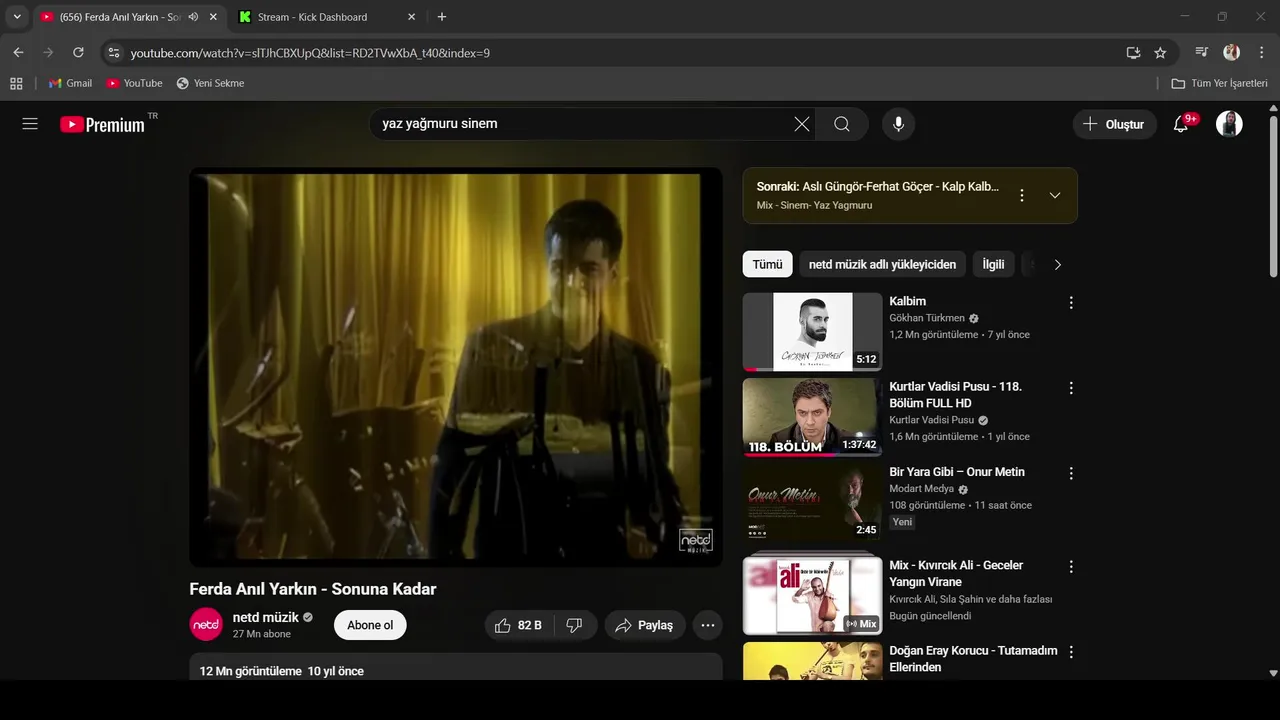This screenshot has height=720, width=1280.
Task: Open more actions under the video
Action: click(x=708, y=625)
